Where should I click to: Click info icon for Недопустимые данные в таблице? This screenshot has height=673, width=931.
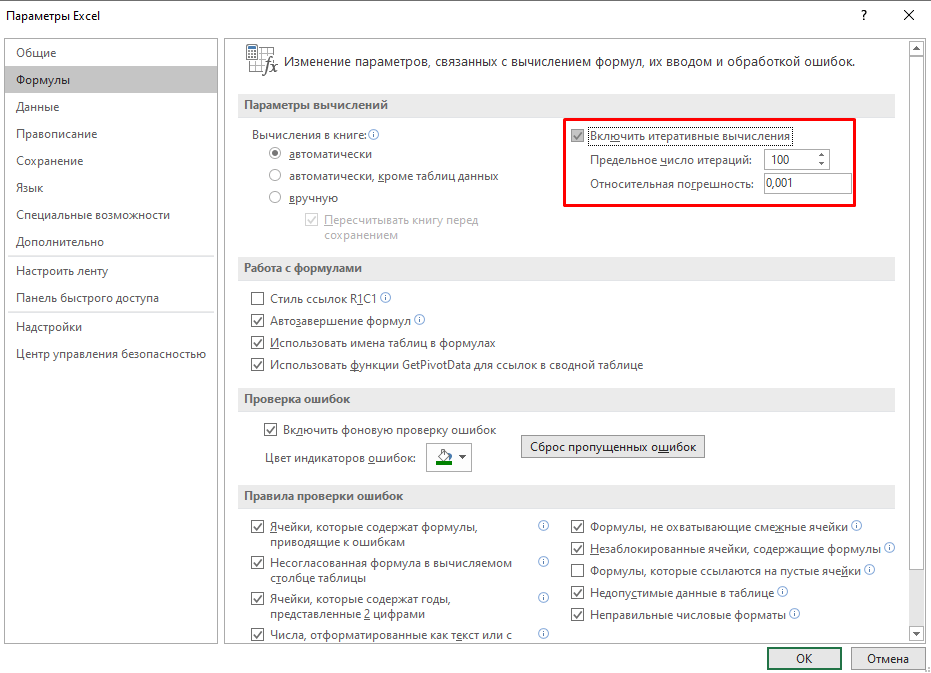tap(783, 592)
